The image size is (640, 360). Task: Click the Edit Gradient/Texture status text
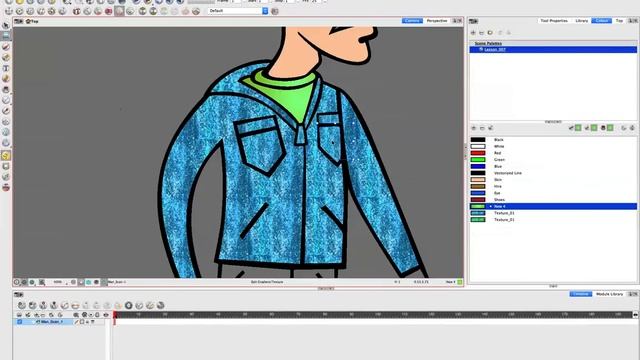point(267,282)
